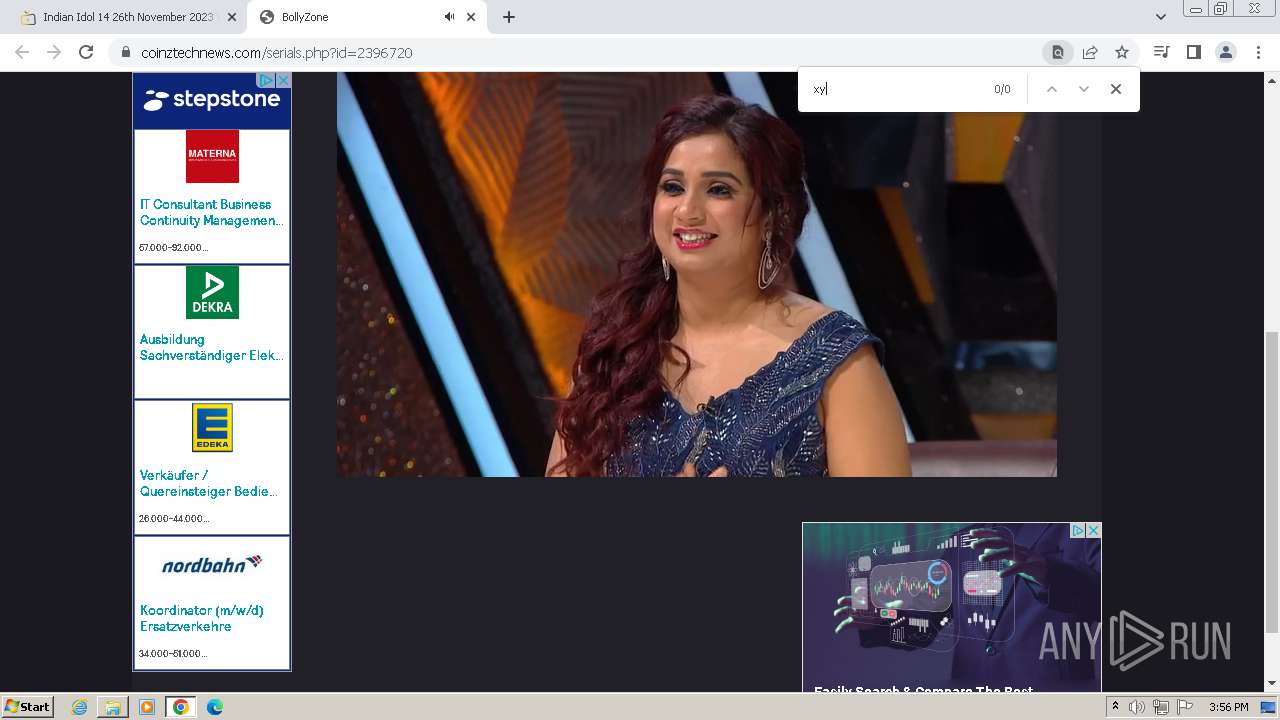Click the address bar URL
This screenshot has width=1280, height=720.
tap(277, 53)
